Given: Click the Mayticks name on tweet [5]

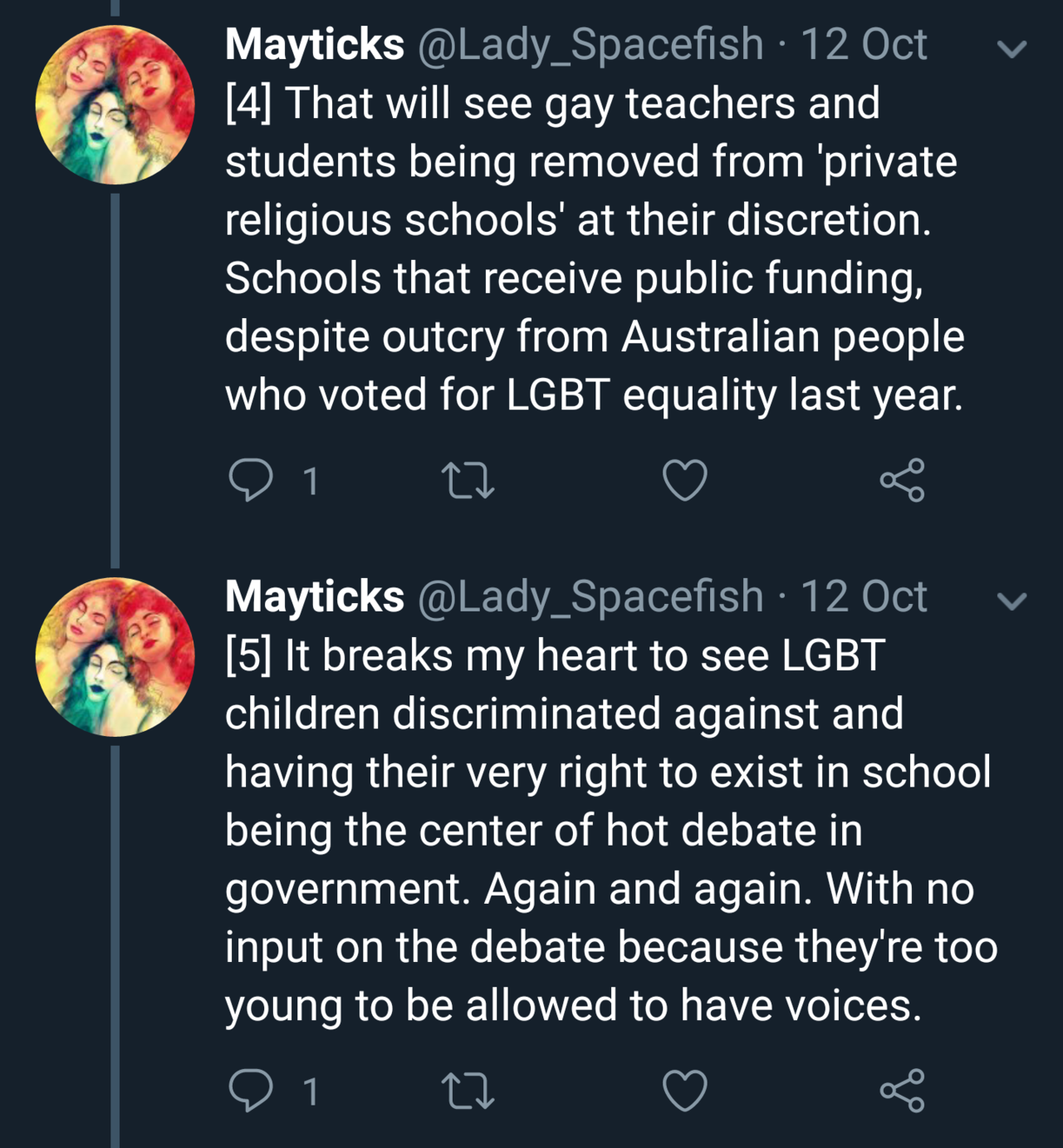Looking at the screenshot, I should click(315, 596).
